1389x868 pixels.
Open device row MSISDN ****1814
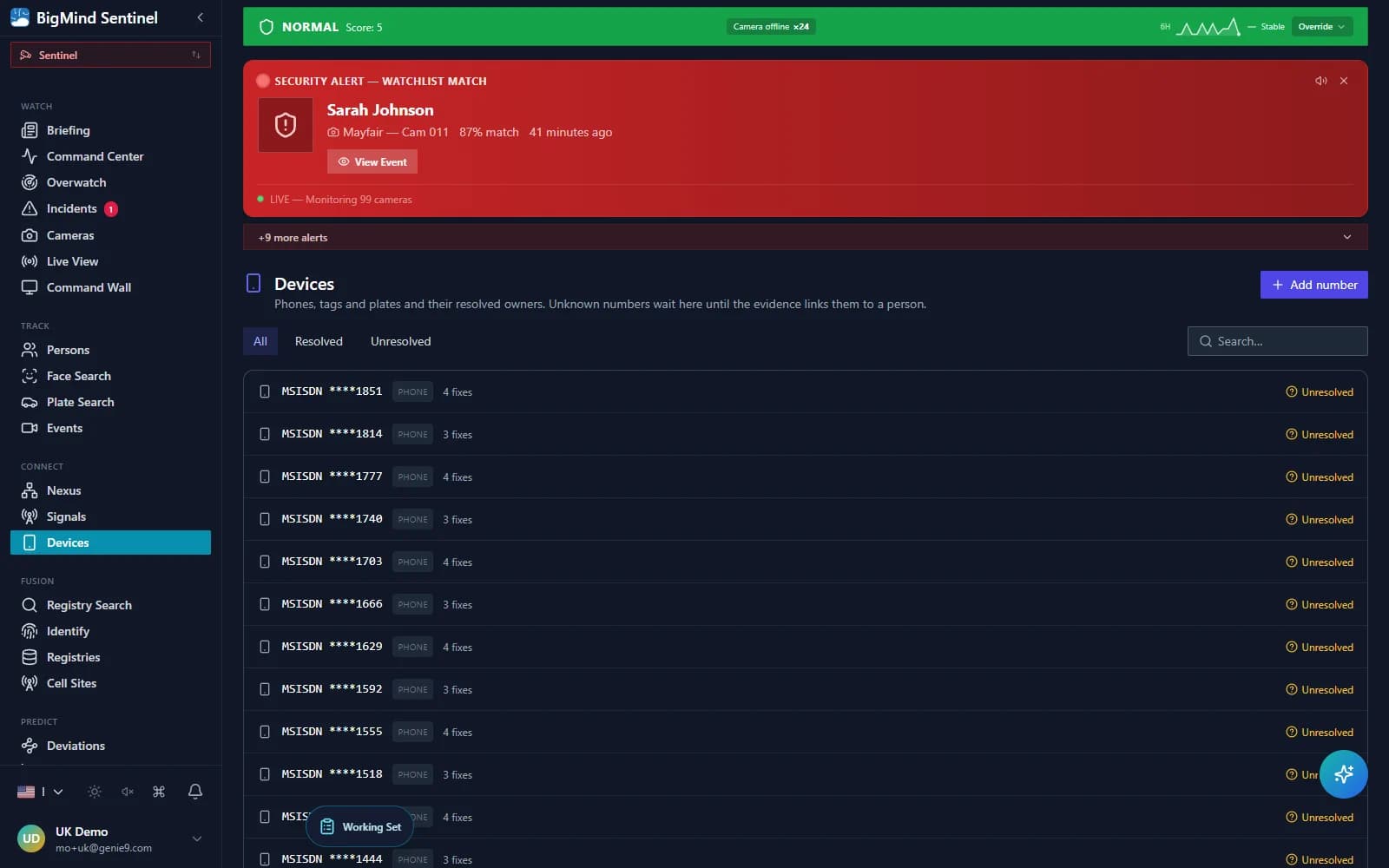[805, 434]
